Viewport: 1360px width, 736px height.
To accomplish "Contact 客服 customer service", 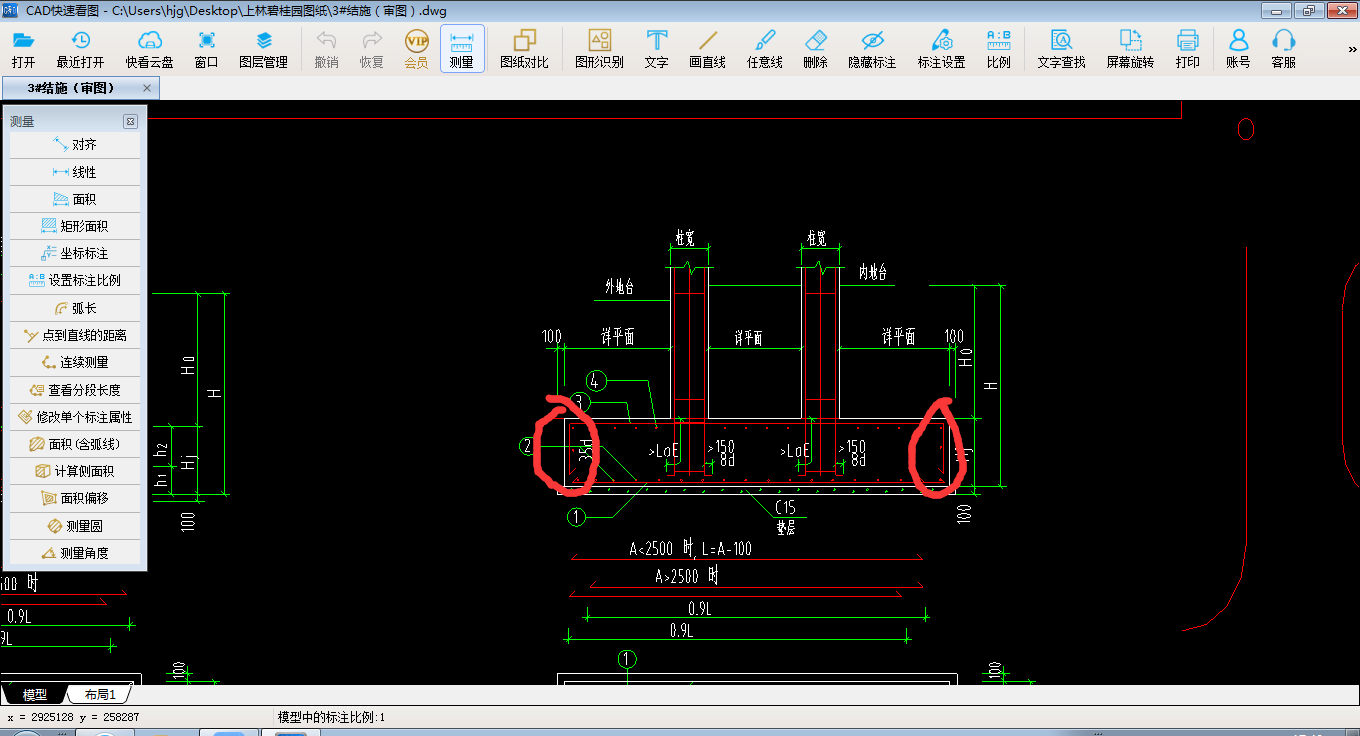I will [x=1284, y=49].
